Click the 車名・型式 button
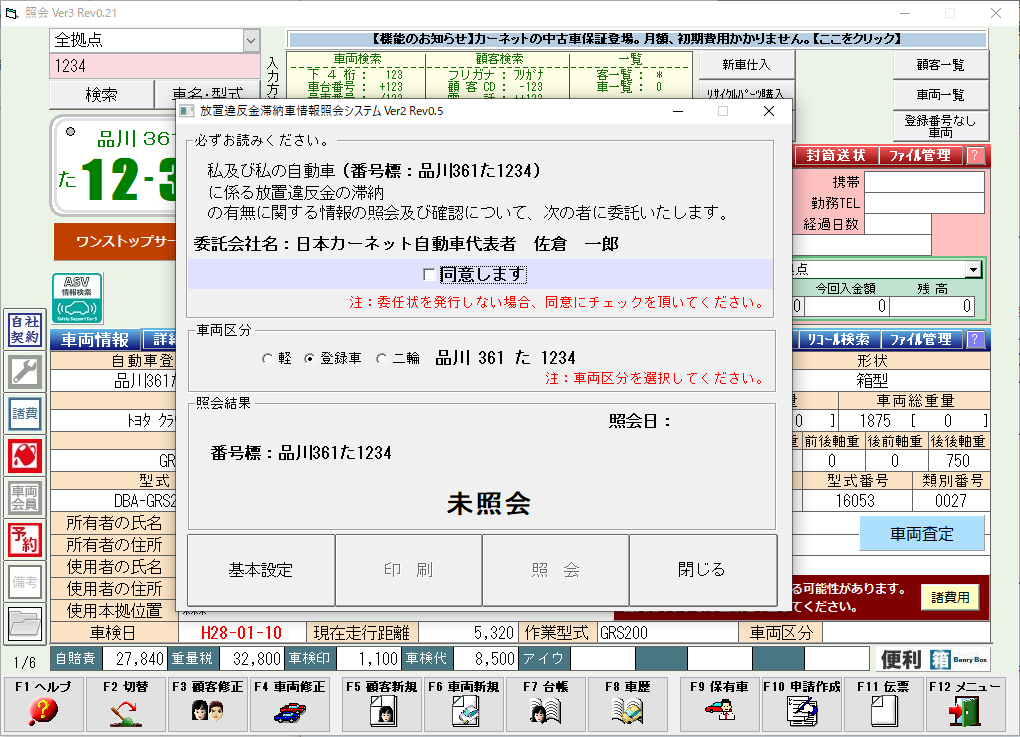The width and height of the screenshot is (1020, 737). (208, 92)
